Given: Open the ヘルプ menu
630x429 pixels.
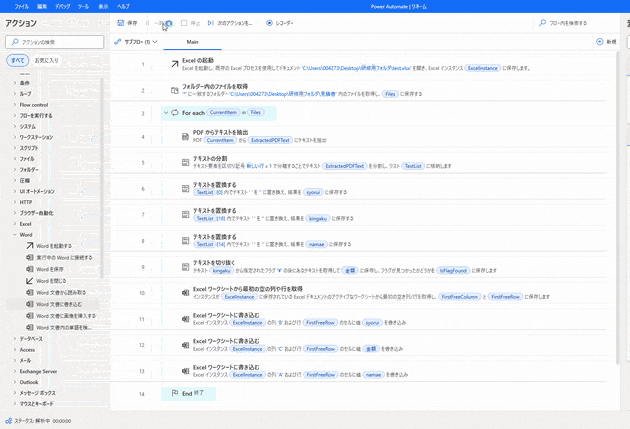Looking at the screenshot, I should [x=123, y=6].
